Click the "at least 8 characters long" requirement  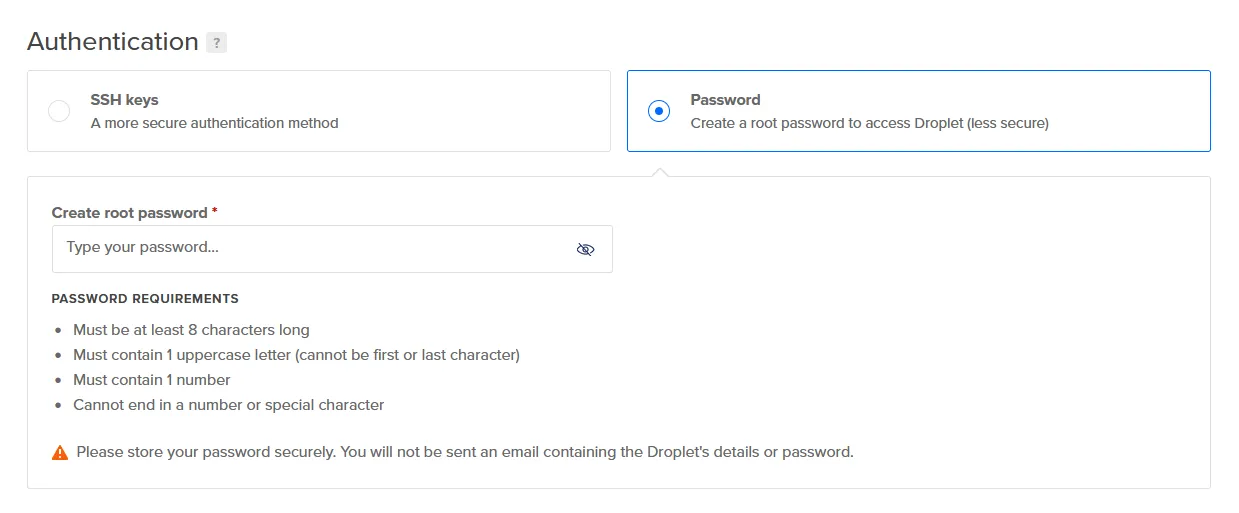[191, 330]
